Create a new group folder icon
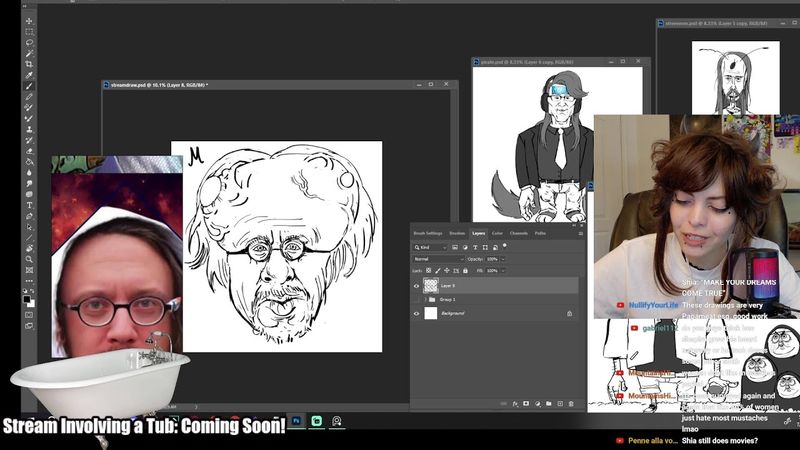 pos(548,404)
